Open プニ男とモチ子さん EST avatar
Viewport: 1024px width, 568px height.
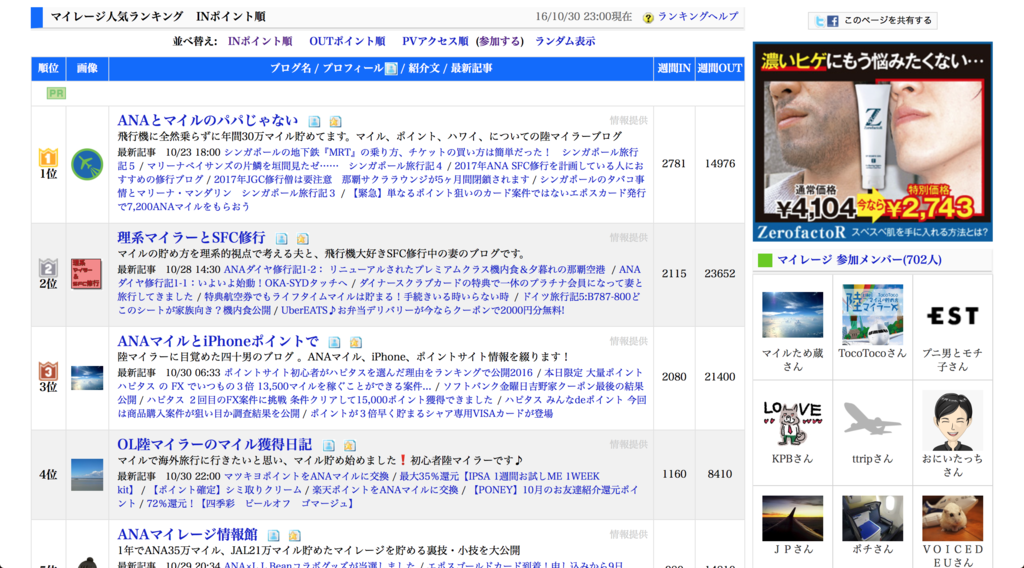coord(952,316)
